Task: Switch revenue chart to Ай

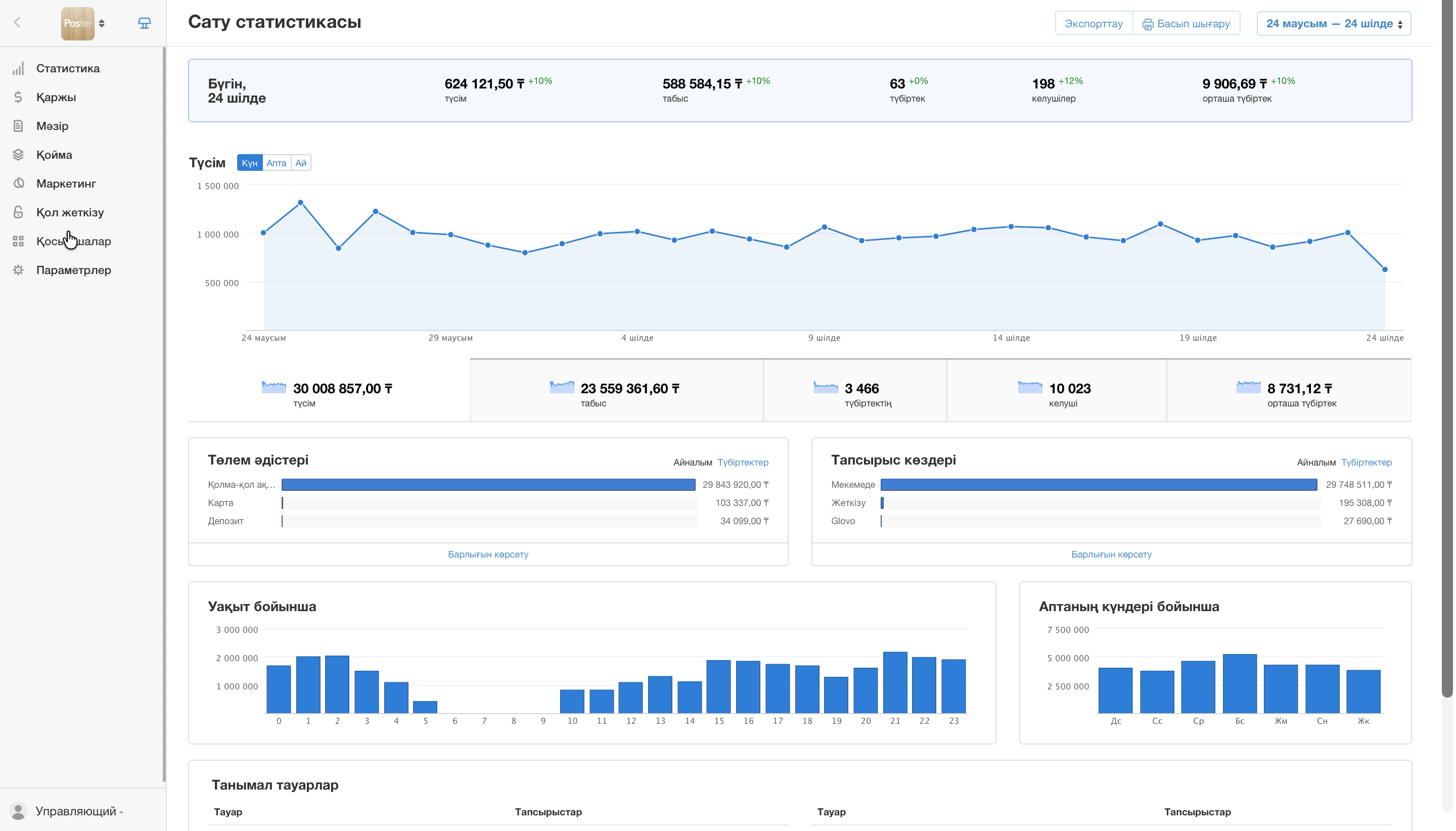Action: [x=301, y=163]
